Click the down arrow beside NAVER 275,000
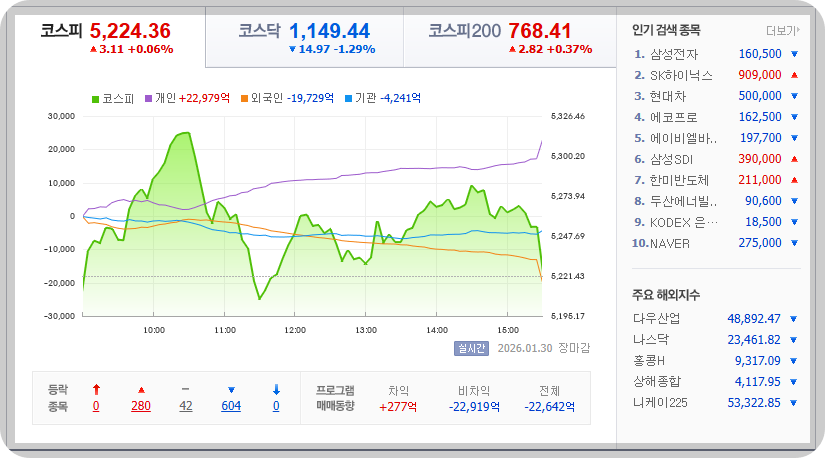This screenshot has width=825, height=458. pos(794,243)
